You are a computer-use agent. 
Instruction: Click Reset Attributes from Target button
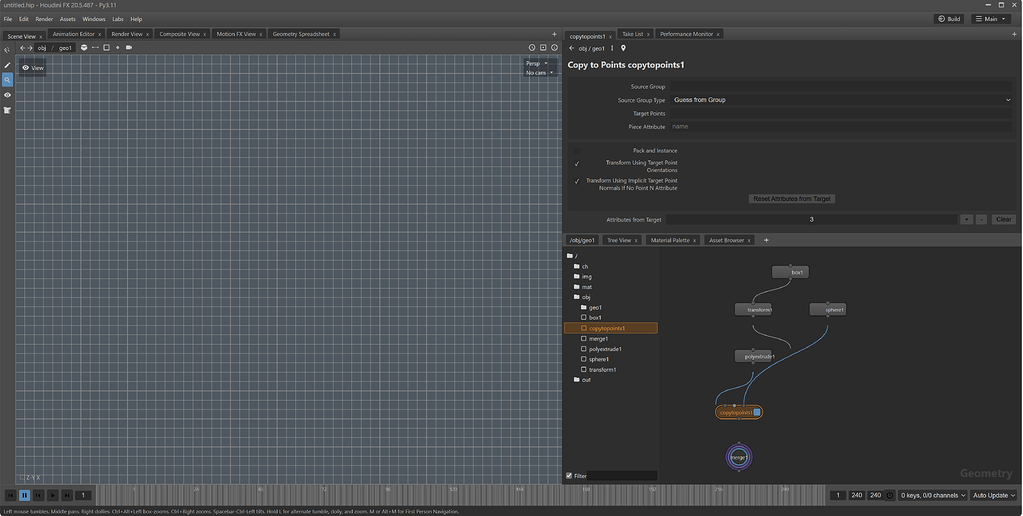pyautogui.click(x=792, y=199)
